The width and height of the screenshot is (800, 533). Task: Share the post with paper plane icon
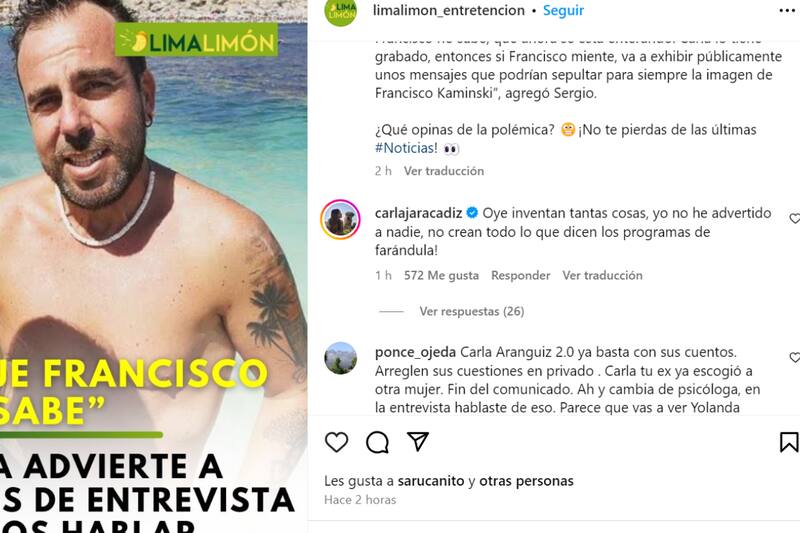pyautogui.click(x=418, y=441)
